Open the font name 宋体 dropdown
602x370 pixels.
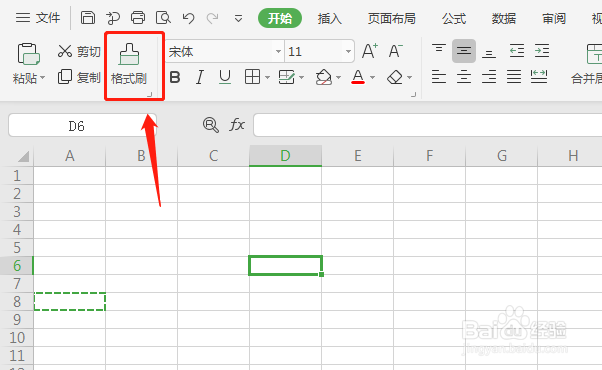(278, 51)
